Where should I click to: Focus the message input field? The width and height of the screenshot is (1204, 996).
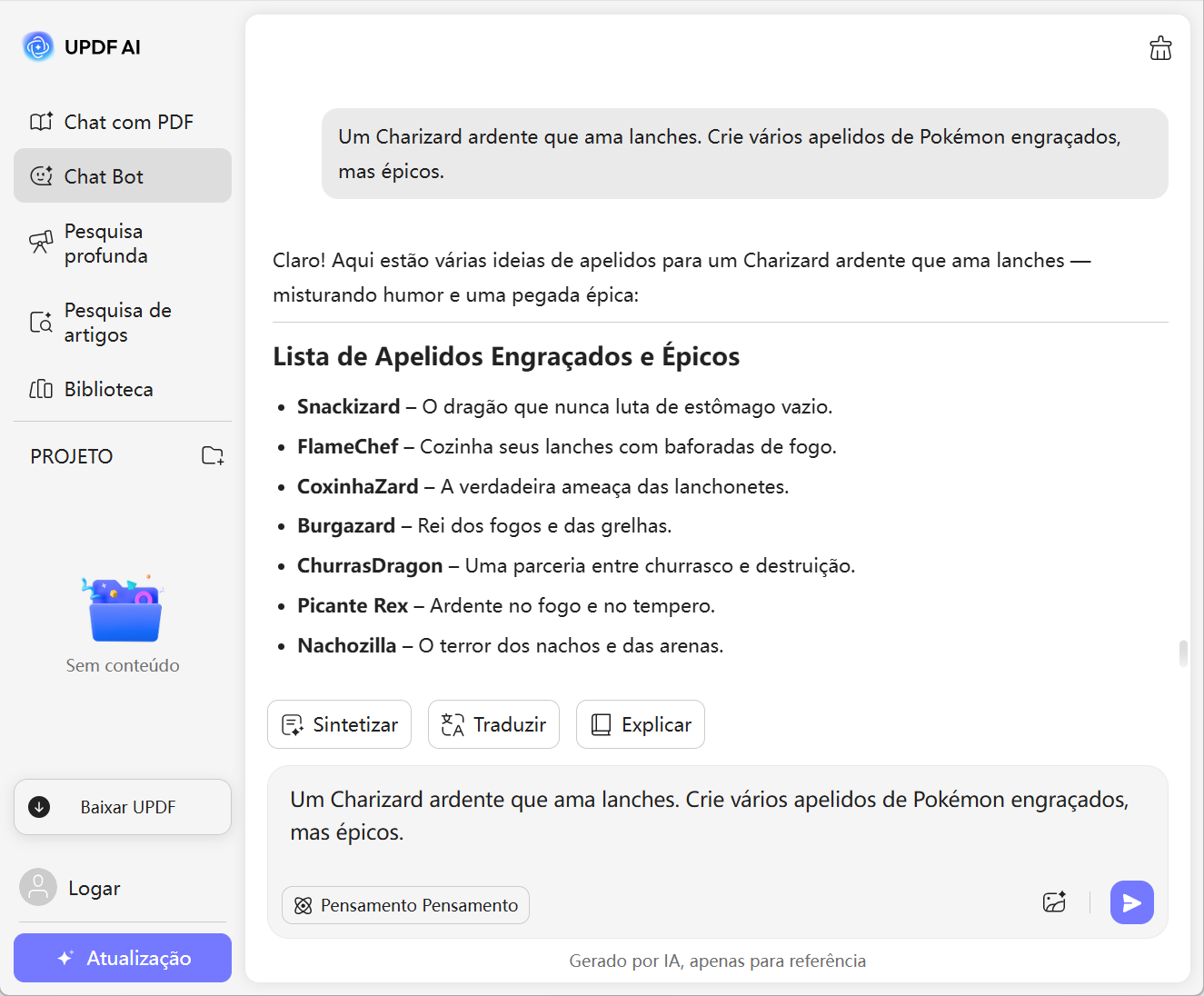point(717,816)
